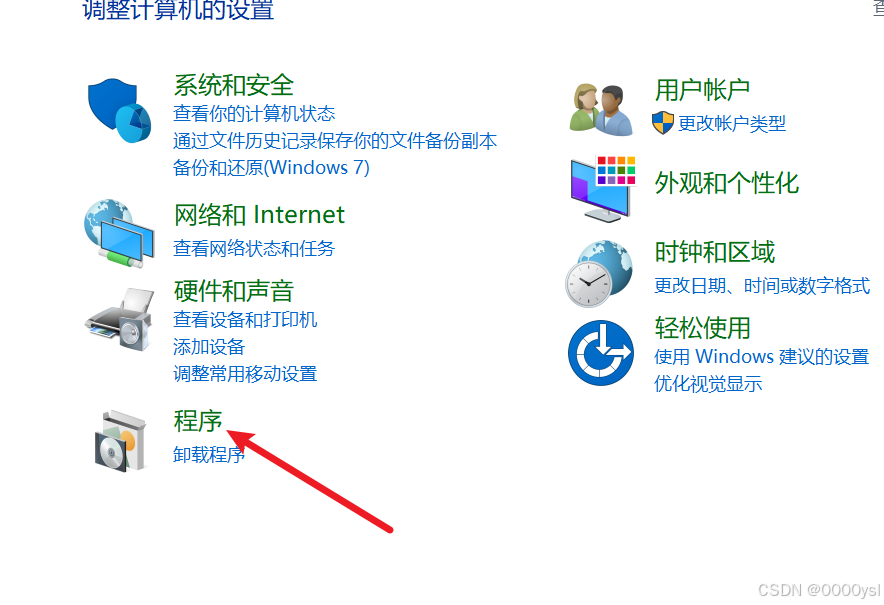Click the Hardware and Sound printer icon
This screenshot has height=605, width=884.
(119, 319)
